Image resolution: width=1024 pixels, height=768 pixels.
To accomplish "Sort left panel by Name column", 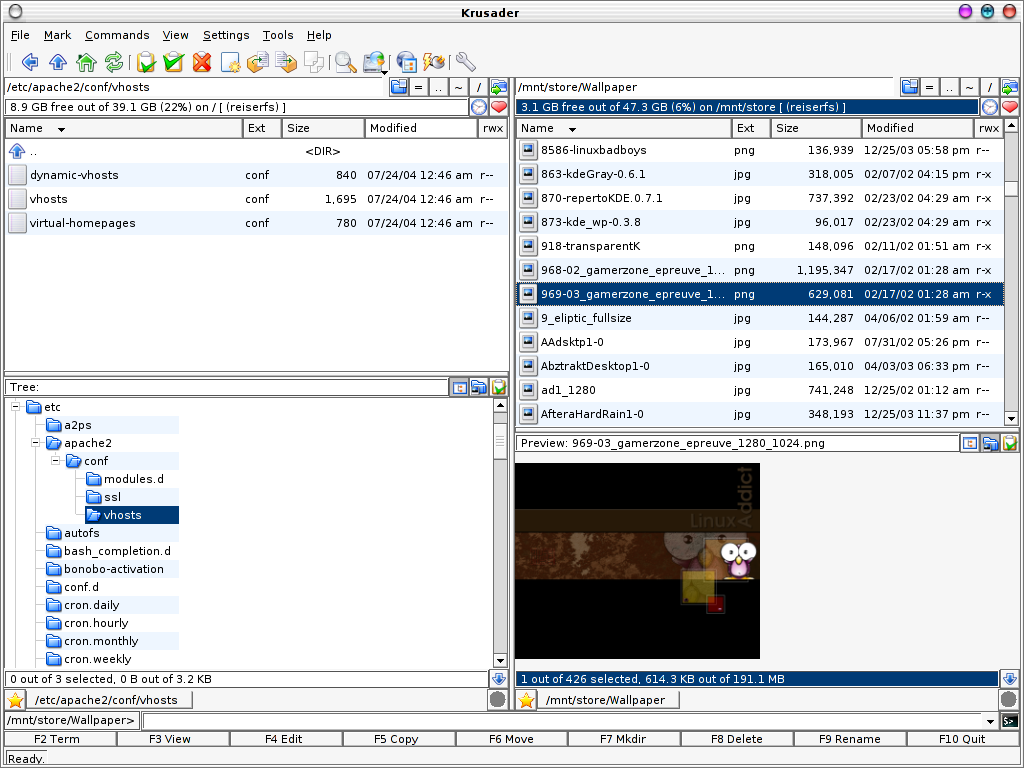I will [x=124, y=128].
